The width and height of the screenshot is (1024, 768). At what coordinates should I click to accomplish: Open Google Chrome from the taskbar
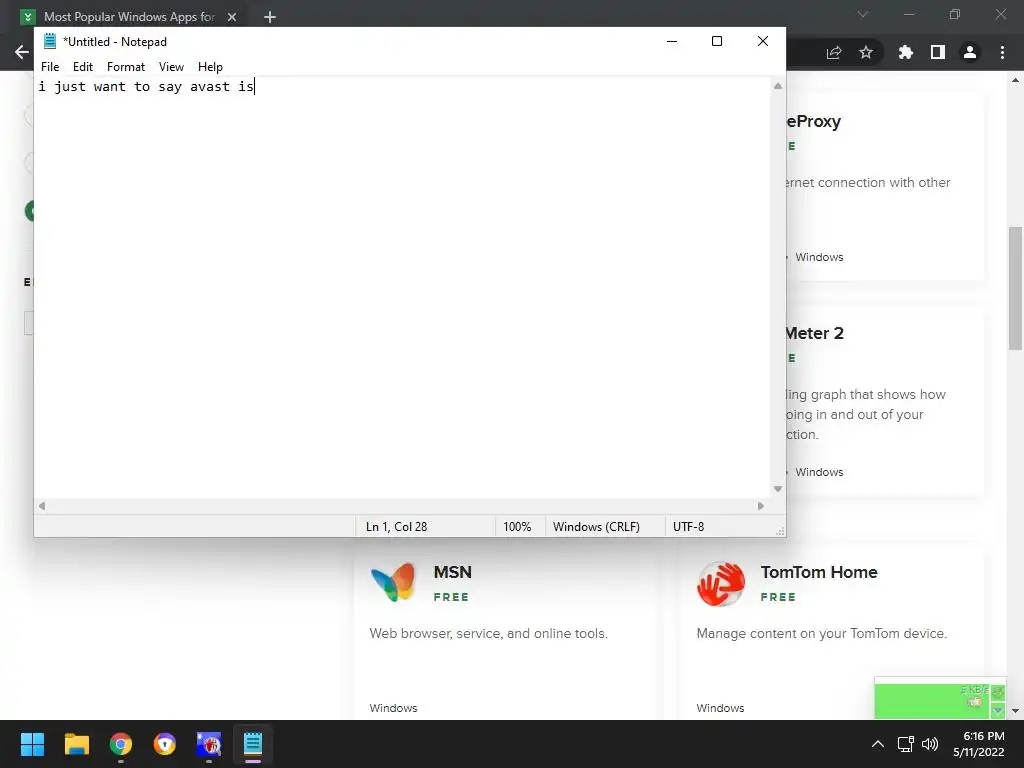[121, 744]
